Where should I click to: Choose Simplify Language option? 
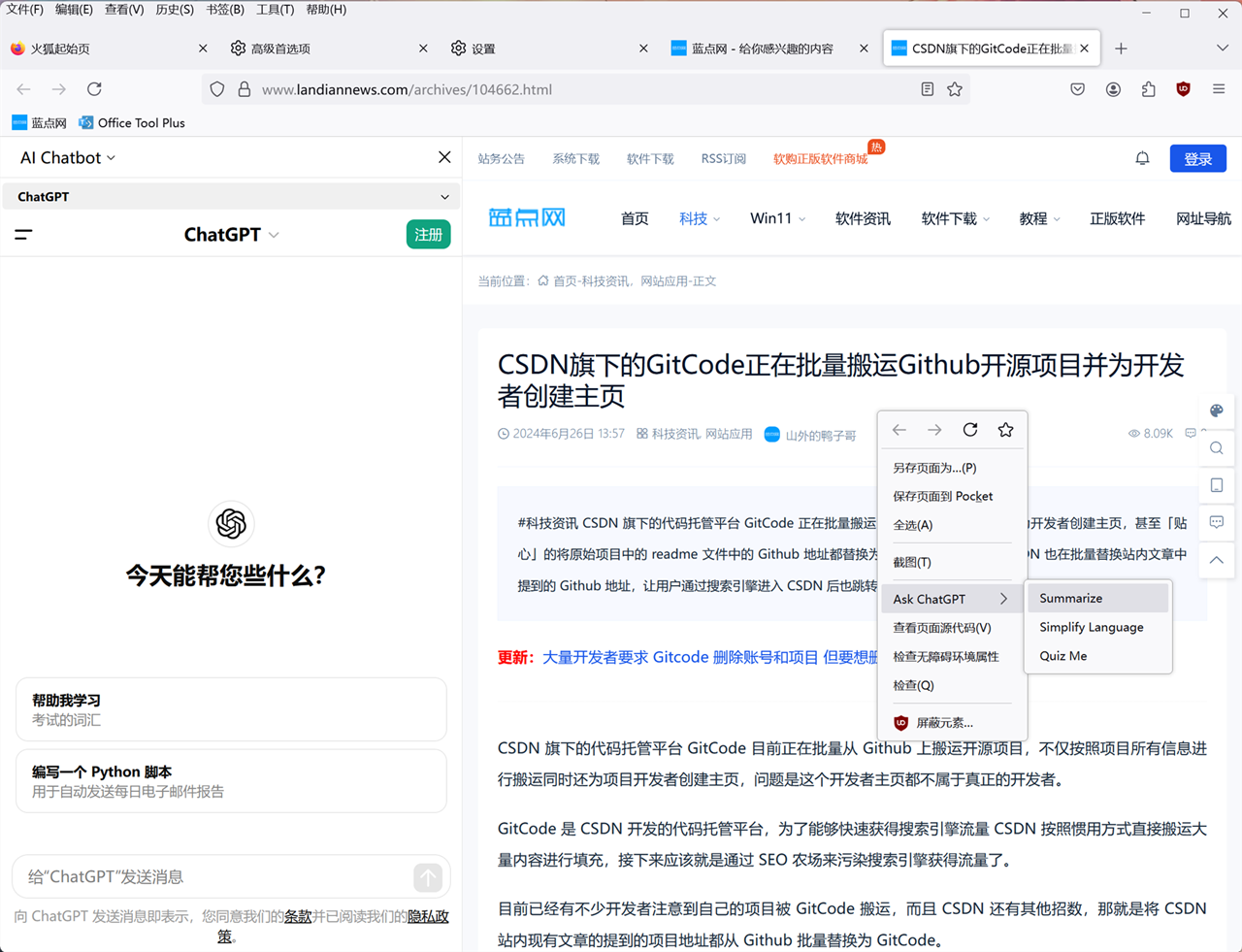click(x=1098, y=627)
